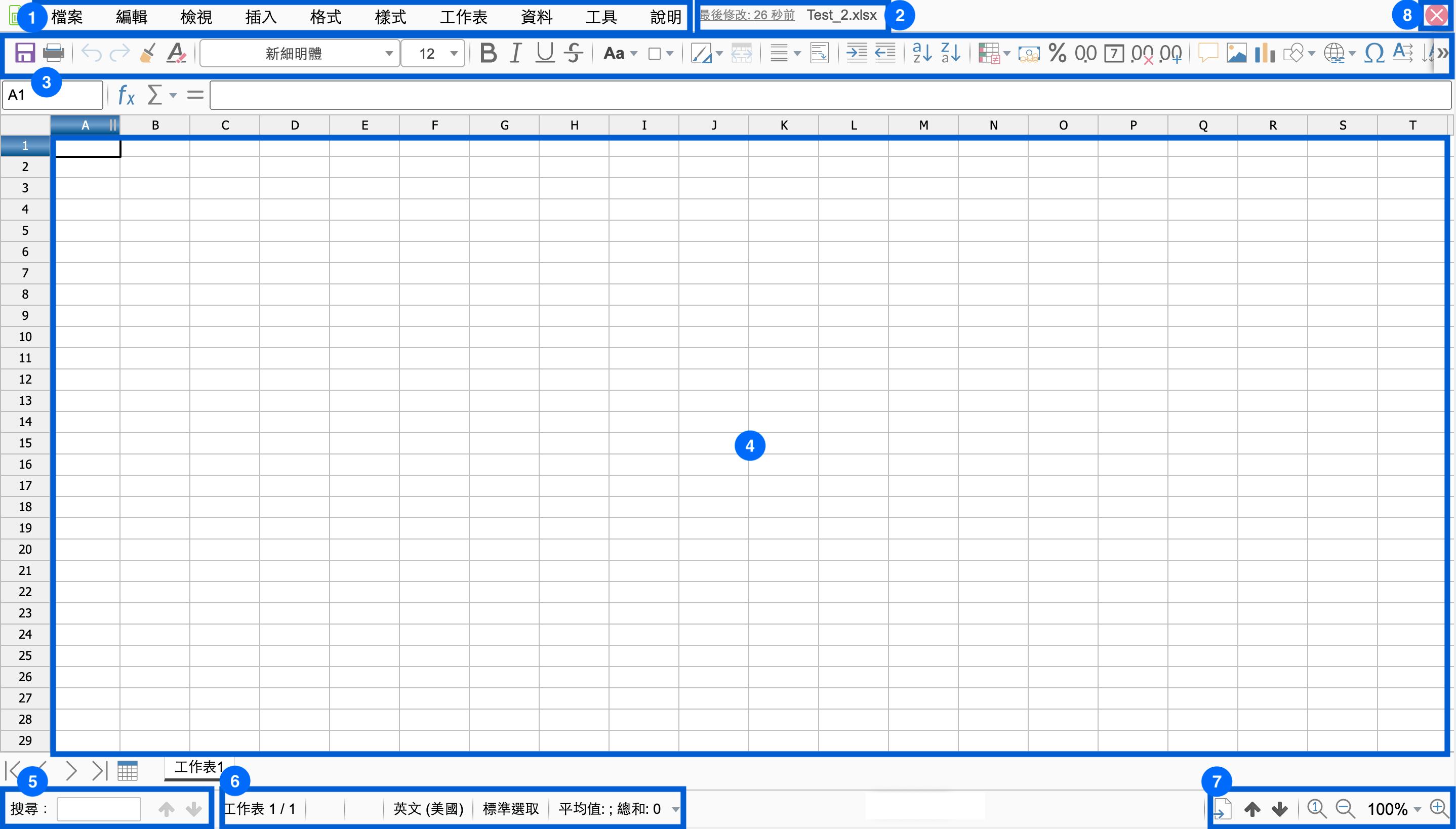Format the cell as currency
Viewport: 1456px width, 829px height.
click(x=1028, y=54)
